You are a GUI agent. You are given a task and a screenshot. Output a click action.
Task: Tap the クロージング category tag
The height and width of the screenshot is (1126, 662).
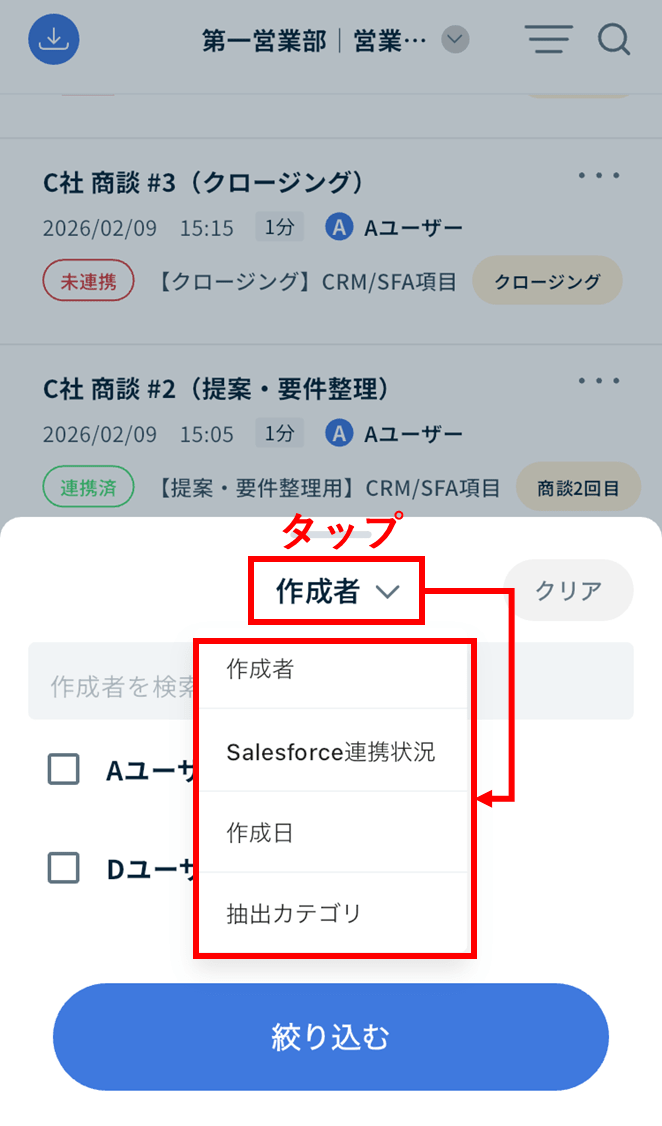[x=547, y=282]
